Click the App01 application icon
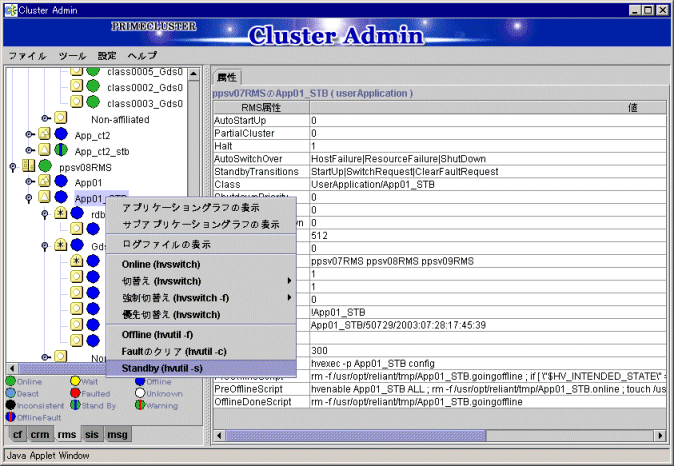 click(x=44, y=181)
